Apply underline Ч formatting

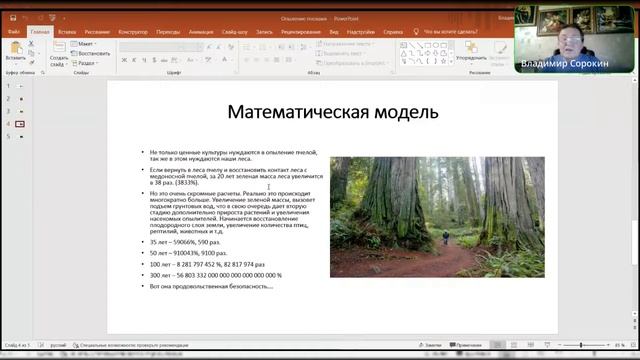[144, 60]
